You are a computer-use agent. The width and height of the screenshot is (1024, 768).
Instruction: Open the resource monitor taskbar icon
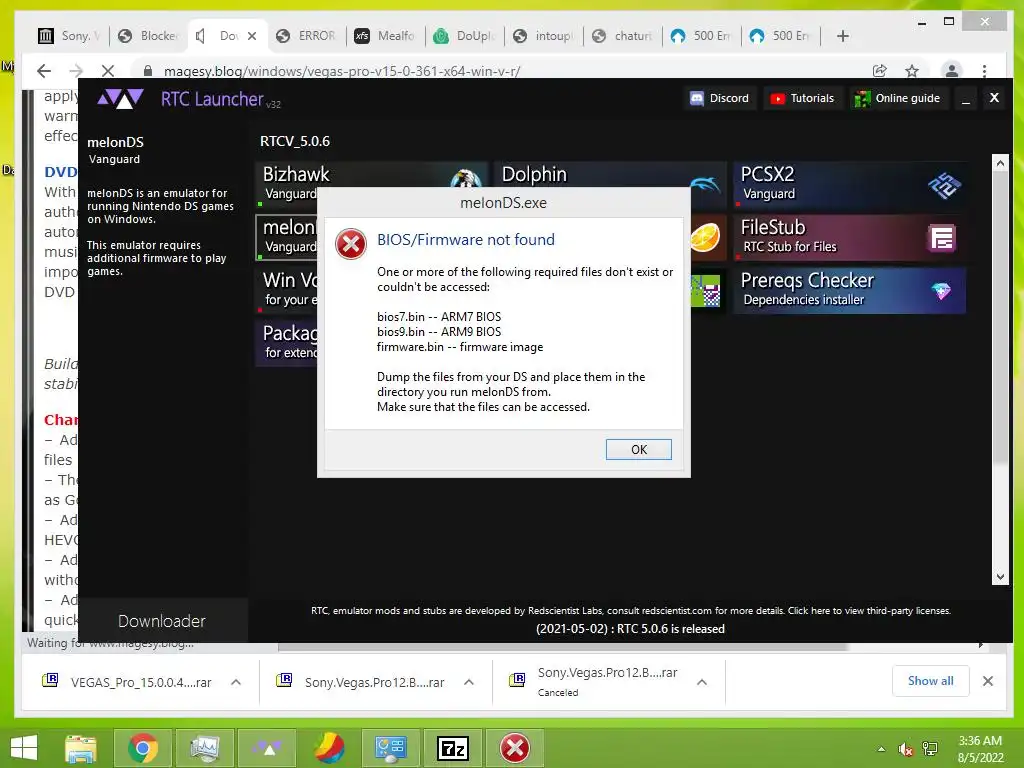click(x=204, y=748)
